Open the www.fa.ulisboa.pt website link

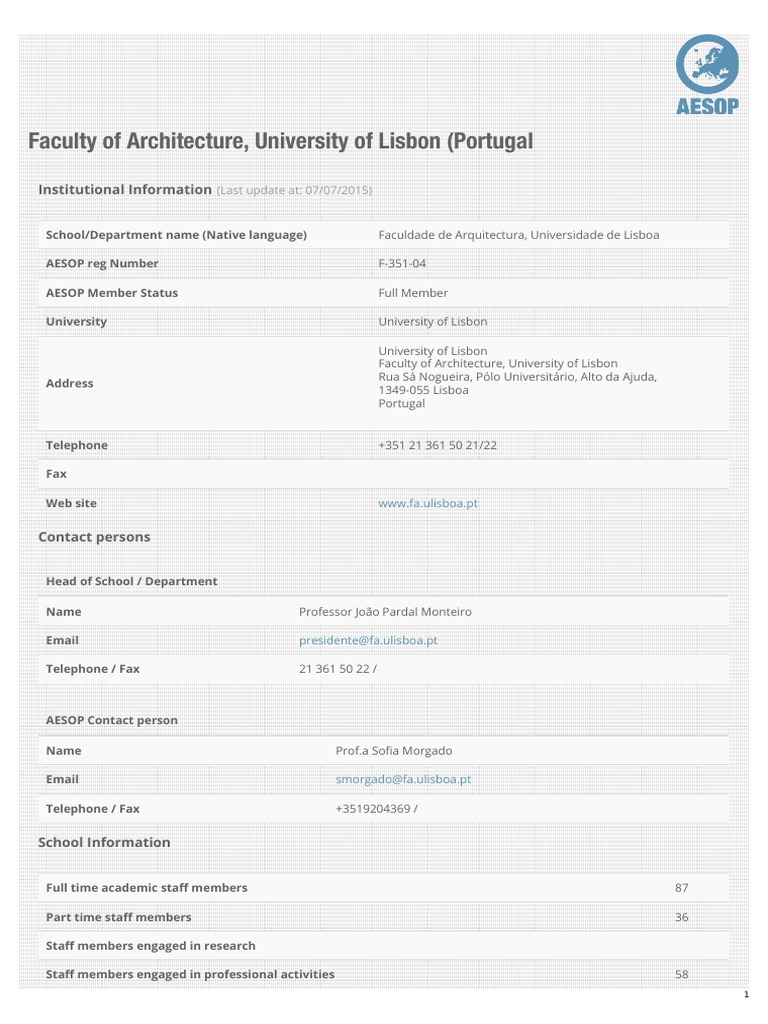coord(428,504)
